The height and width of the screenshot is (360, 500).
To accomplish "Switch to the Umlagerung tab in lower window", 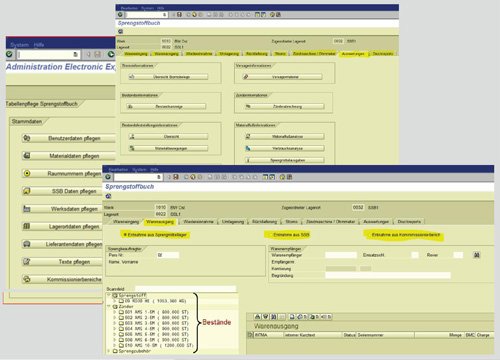I will point(233,222).
